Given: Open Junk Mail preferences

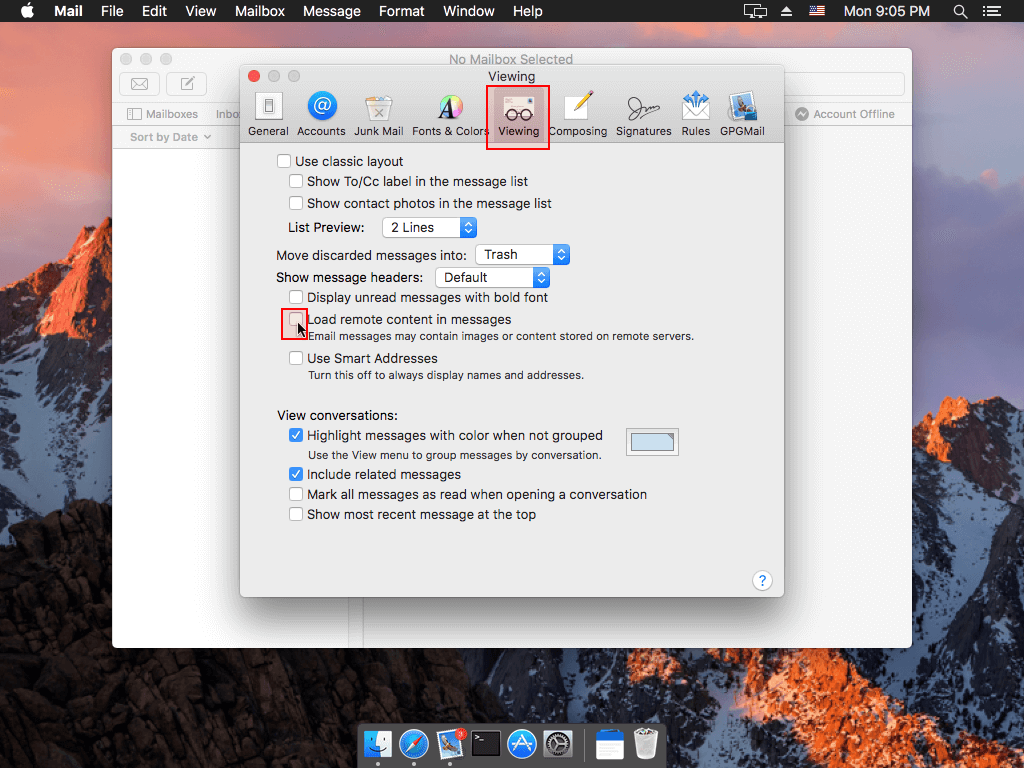Looking at the screenshot, I should pyautogui.click(x=378, y=114).
